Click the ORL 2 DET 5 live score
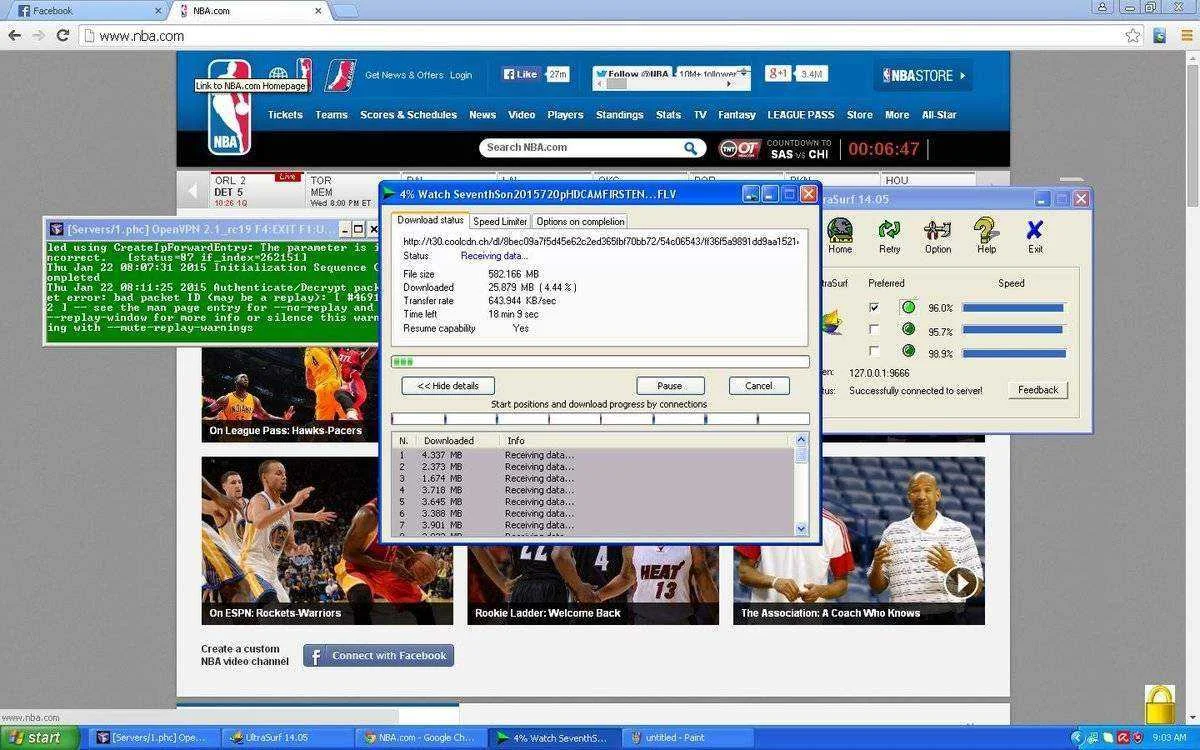 click(255, 192)
